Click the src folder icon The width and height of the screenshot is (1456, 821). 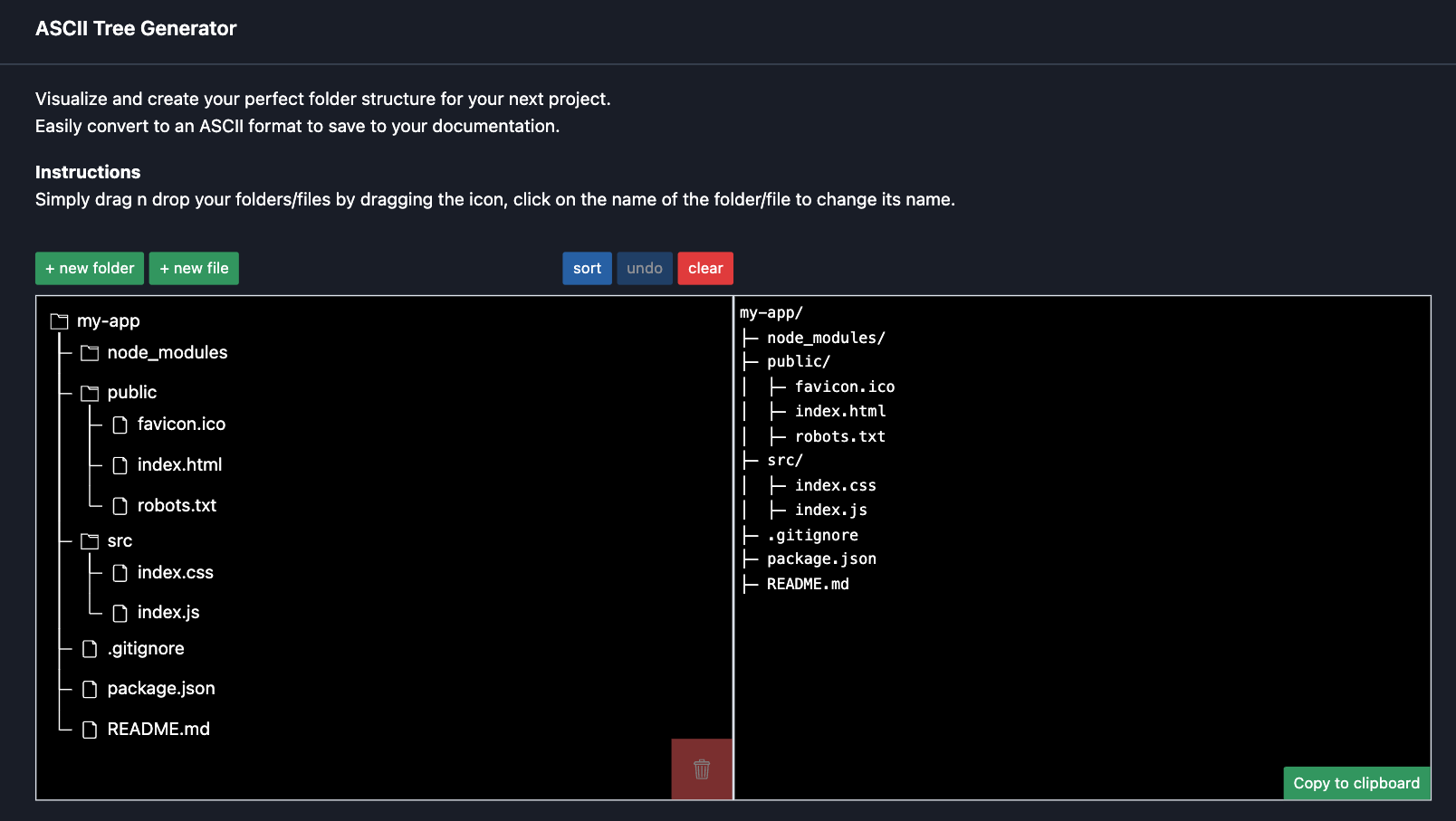click(x=90, y=541)
